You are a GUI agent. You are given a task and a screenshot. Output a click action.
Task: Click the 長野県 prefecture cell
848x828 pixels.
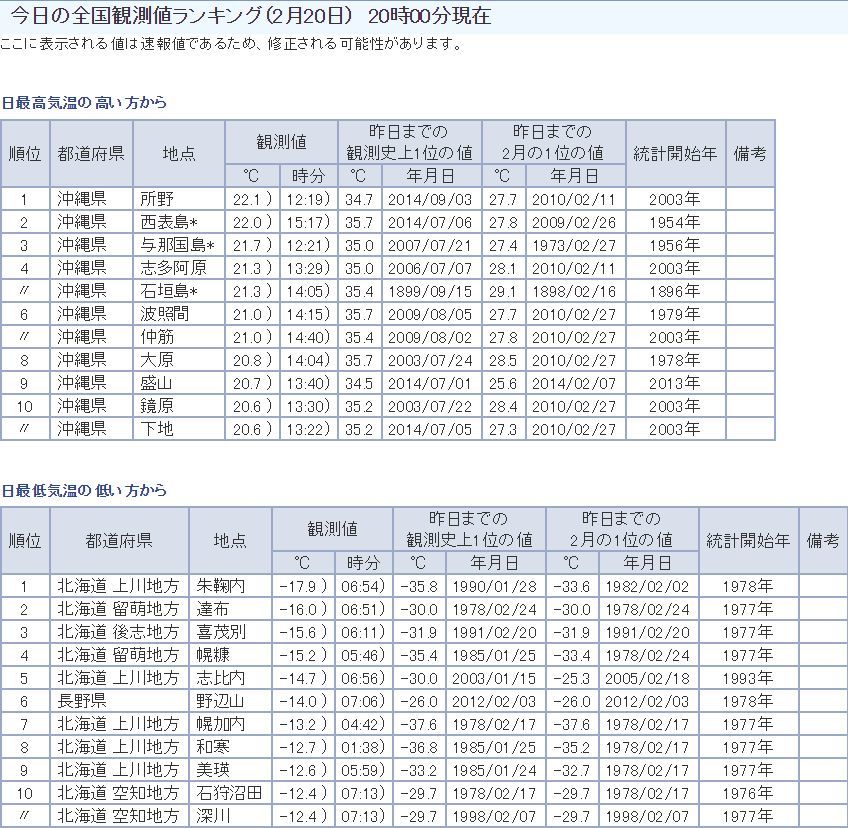(x=81, y=701)
